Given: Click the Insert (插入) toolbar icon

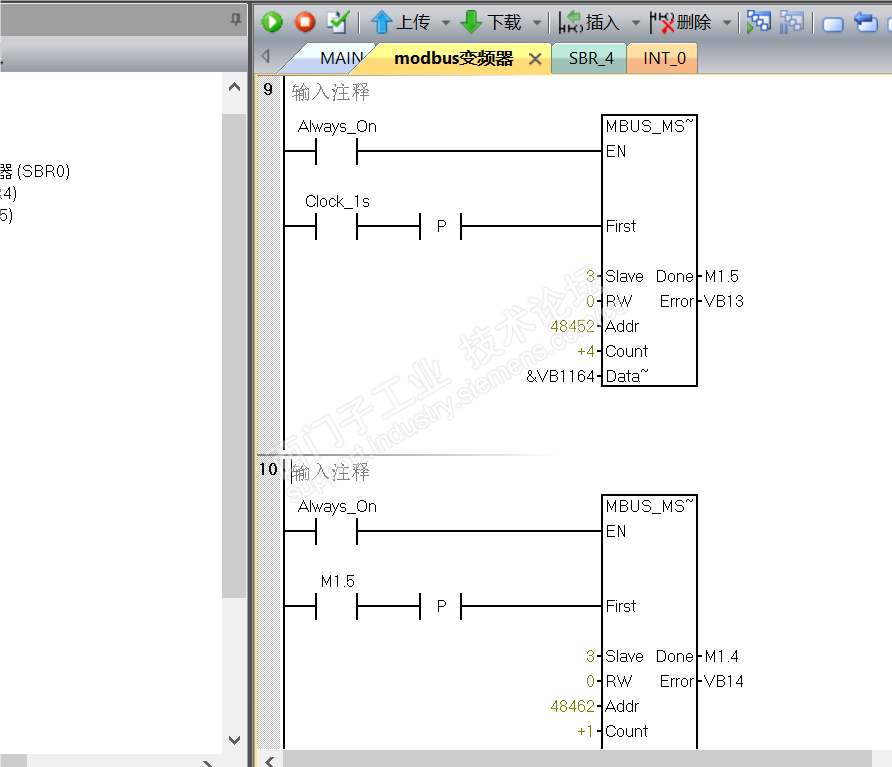Looking at the screenshot, I should pyautogui.click(x=571, y=22).
